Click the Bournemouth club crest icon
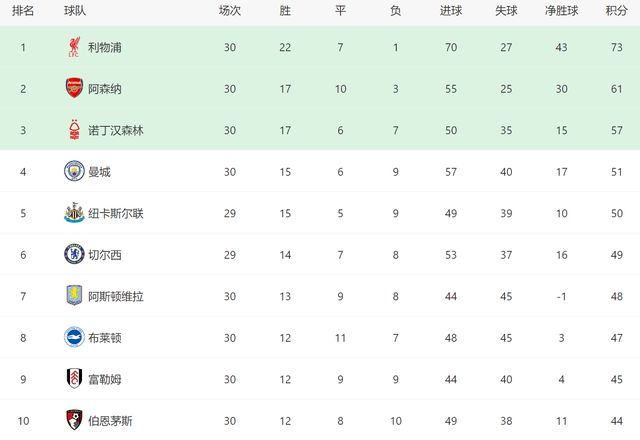 coord(74,420)
